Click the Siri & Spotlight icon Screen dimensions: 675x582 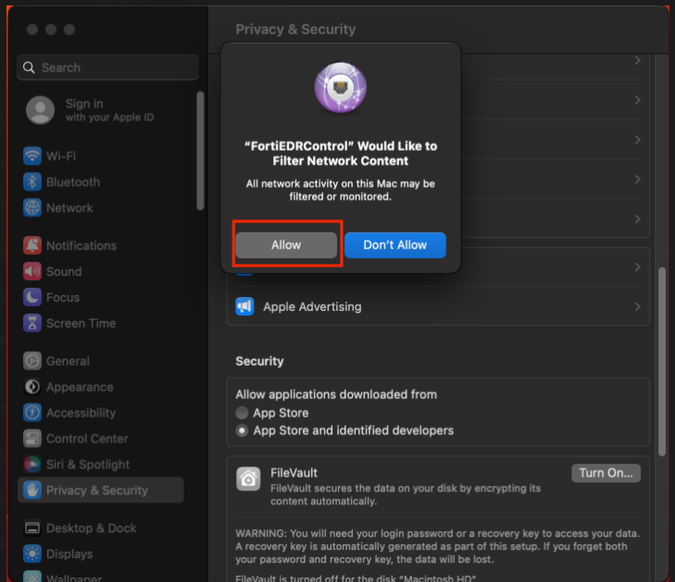click(32, 464)
